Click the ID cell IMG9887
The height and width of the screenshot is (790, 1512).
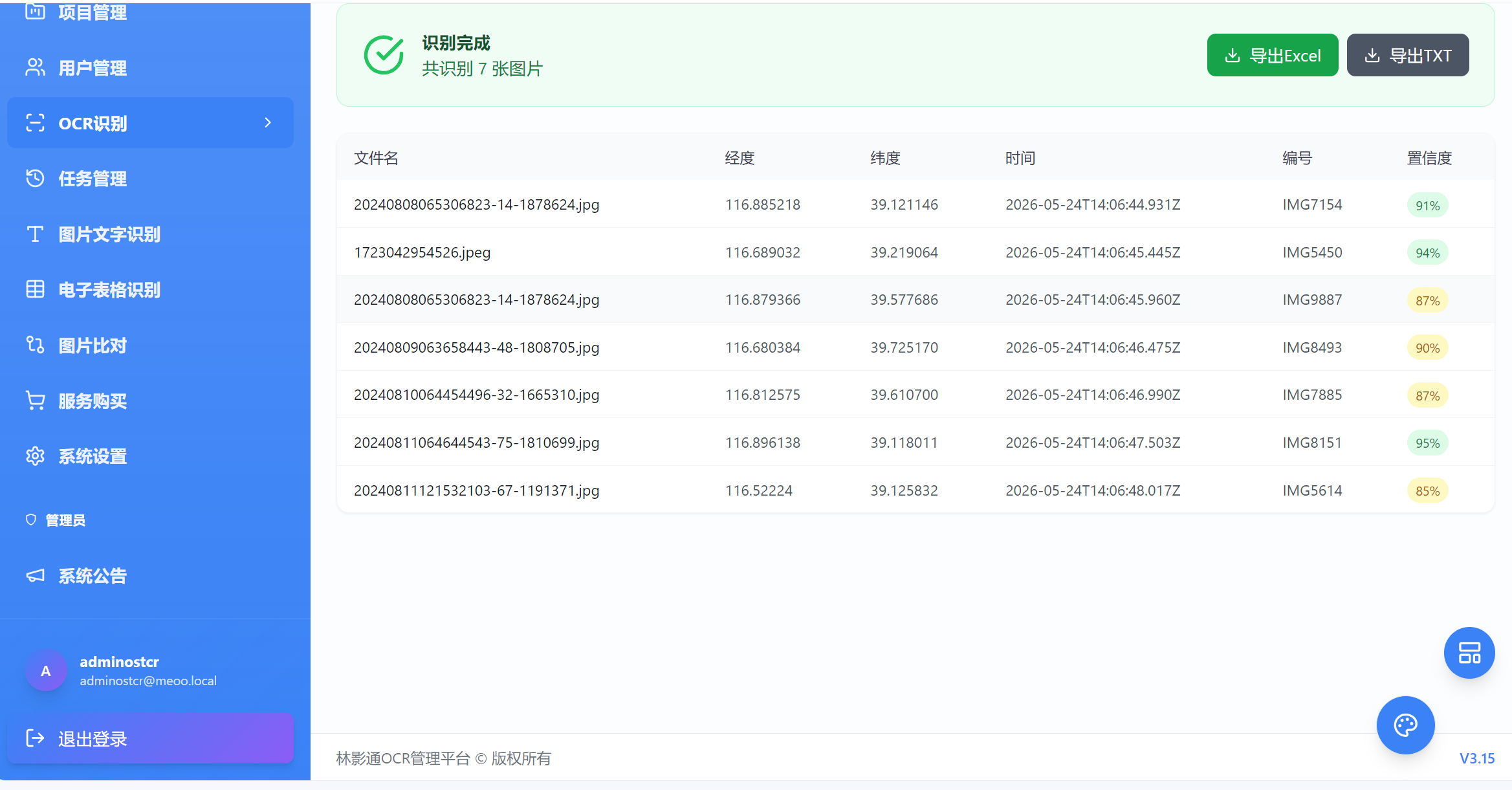point(1312,300)
